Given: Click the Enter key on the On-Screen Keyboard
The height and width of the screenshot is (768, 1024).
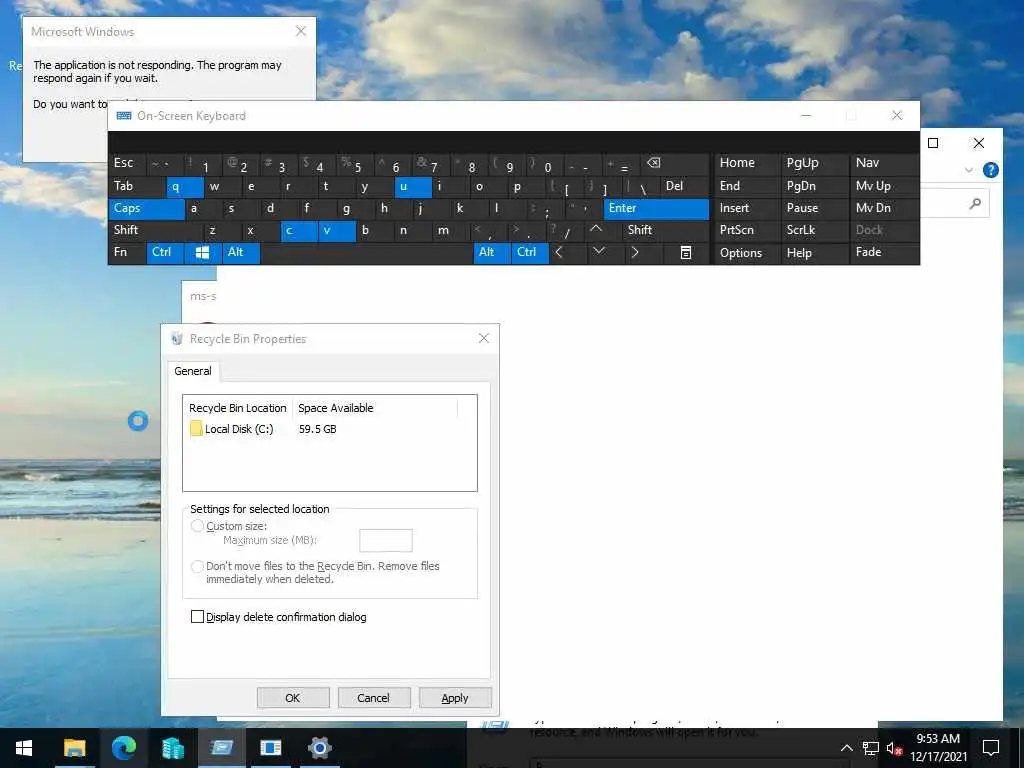Looking at the screenshot, I should pos(656,208).
